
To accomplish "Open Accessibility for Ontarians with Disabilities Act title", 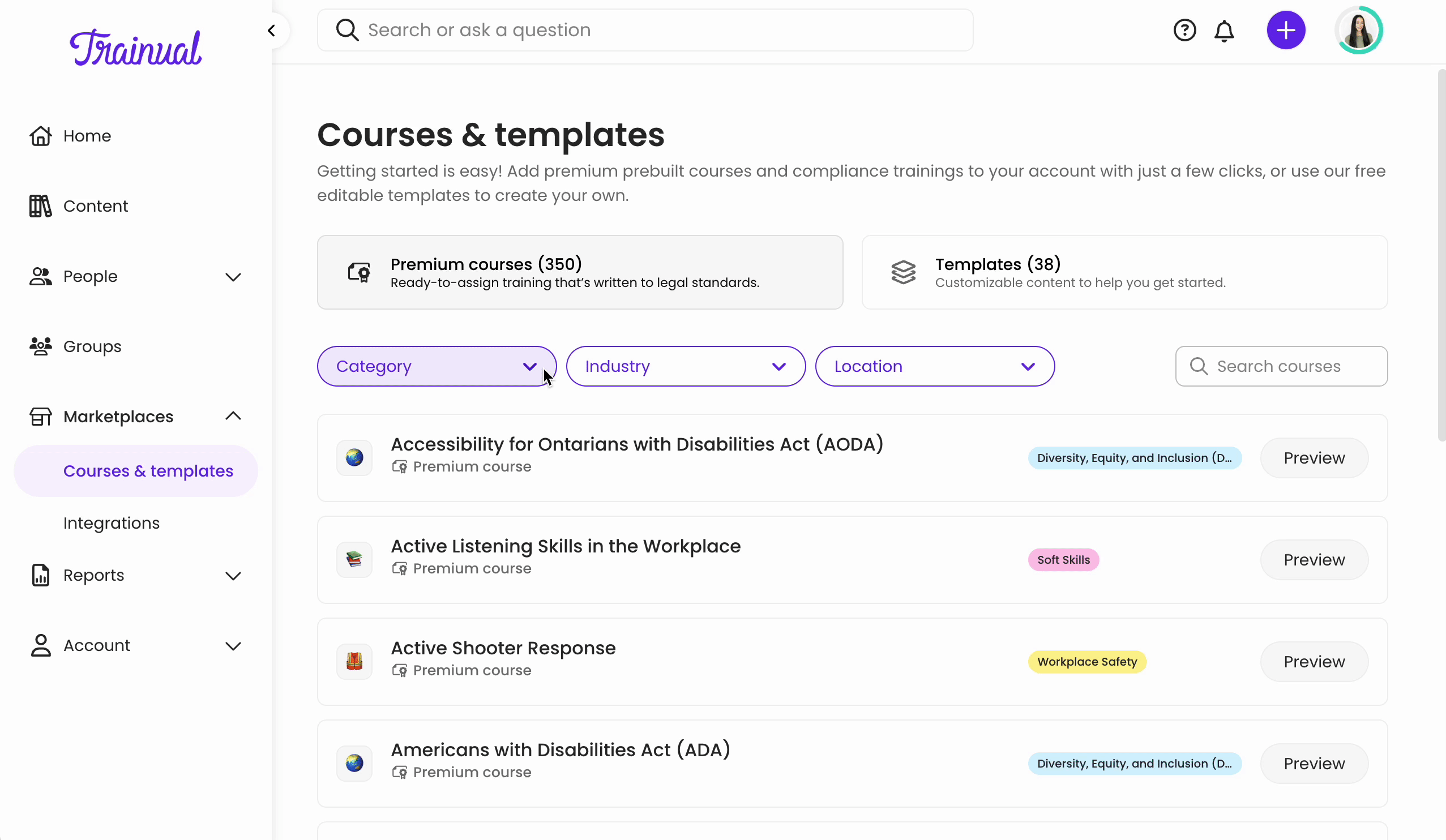I will [637, 444].
